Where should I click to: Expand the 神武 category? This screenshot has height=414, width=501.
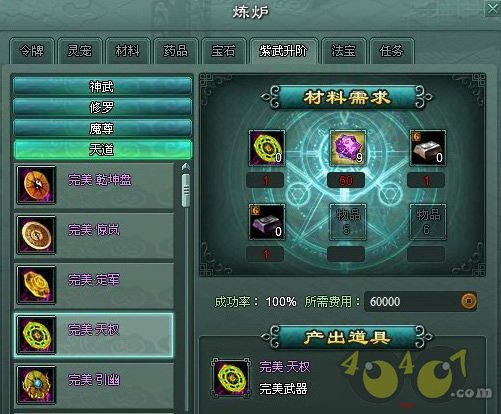(102, 86)
